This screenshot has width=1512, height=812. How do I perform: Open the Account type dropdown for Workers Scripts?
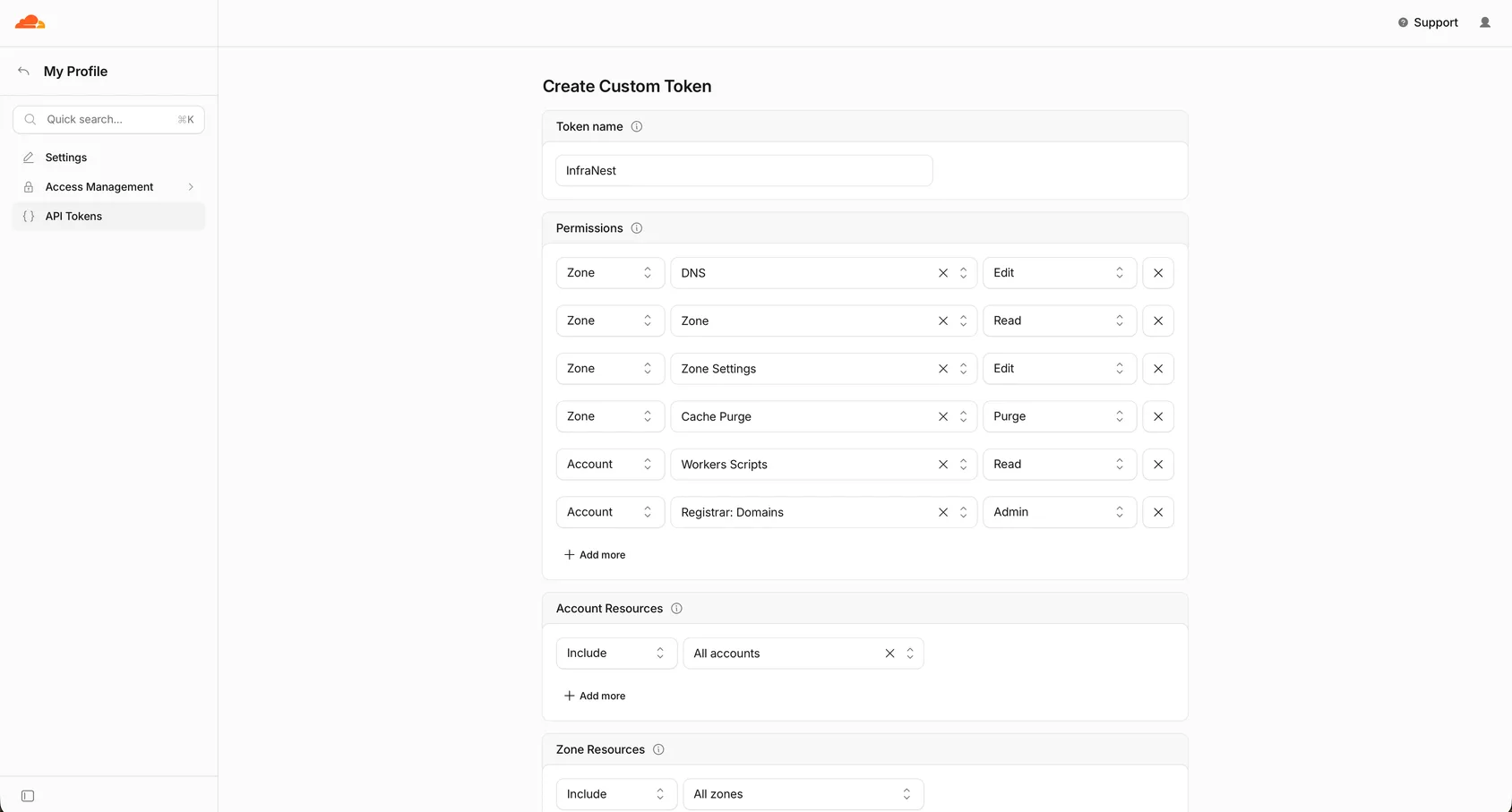610,465
